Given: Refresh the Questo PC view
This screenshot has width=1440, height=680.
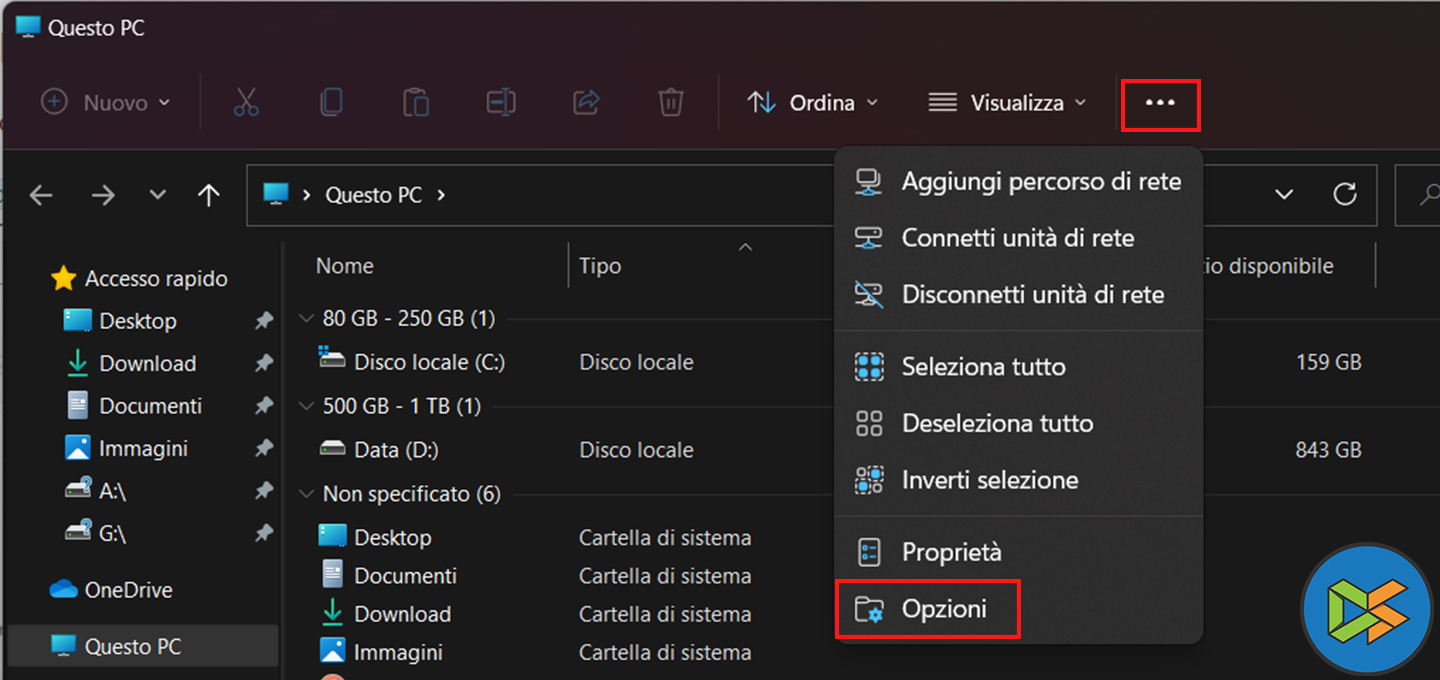Looking at the screenshot, I should tap(1345, 194).
